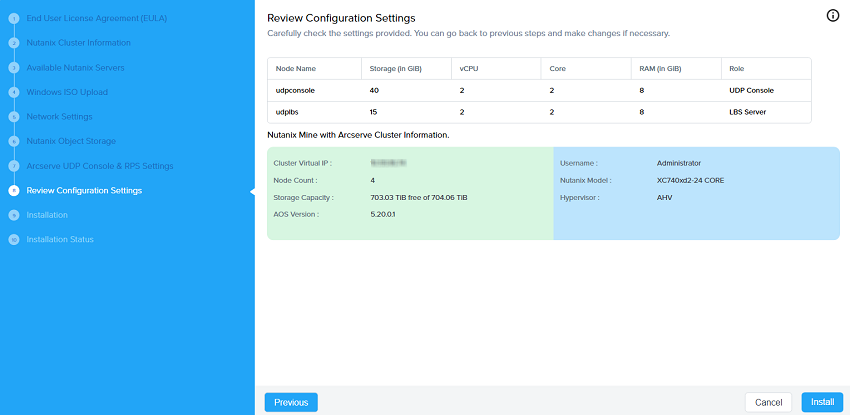The image size is (850, 415).
Task: Select step 4 circle for Windows ISO Upload
Action: (14, 93)
